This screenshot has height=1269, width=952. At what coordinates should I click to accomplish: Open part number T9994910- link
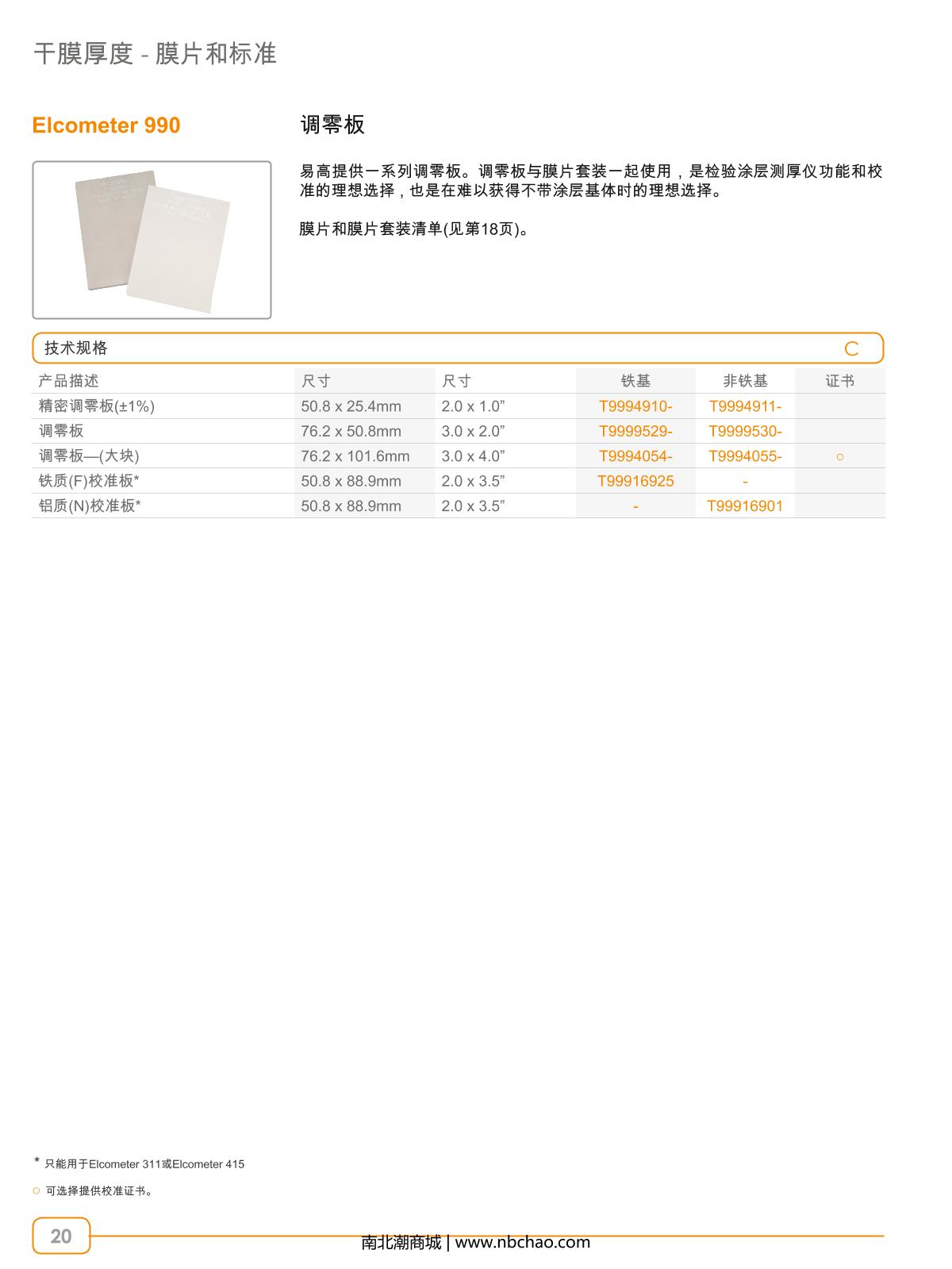635,406
